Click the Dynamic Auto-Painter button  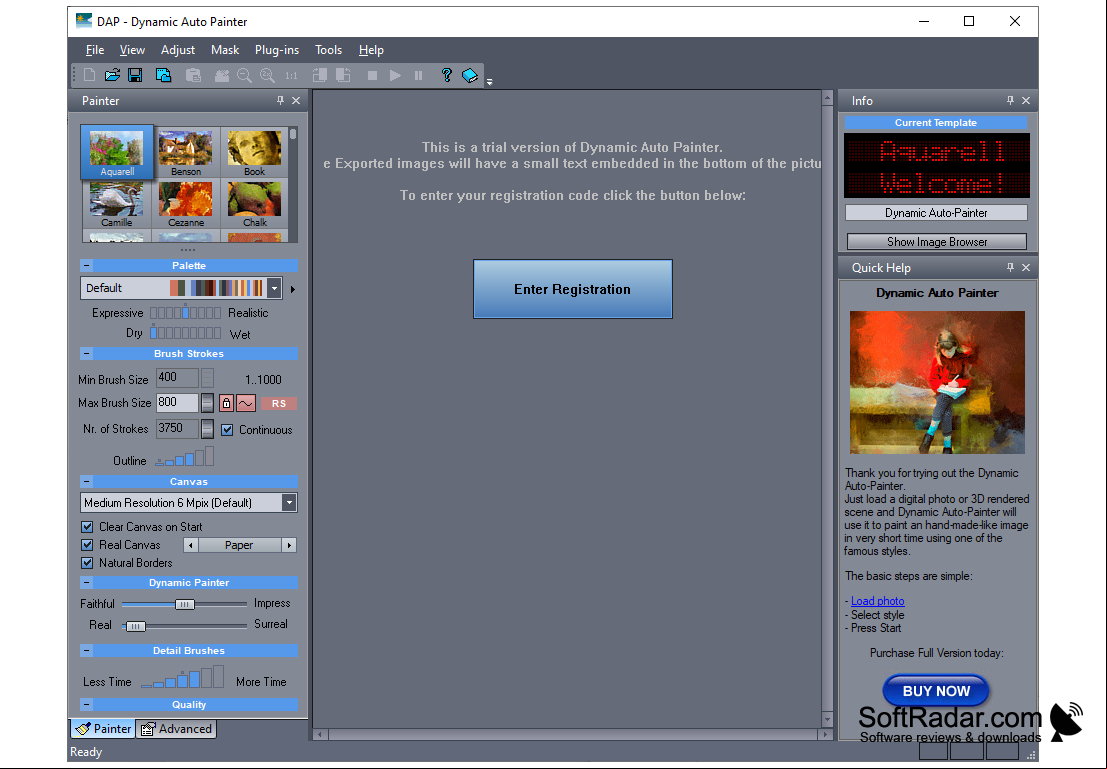pos(936,213)
